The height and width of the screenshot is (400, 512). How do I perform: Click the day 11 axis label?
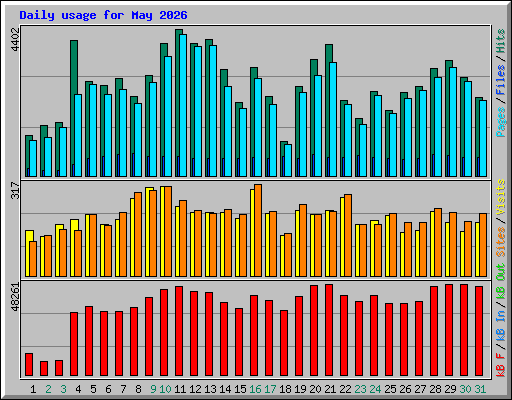pos(180,389)
